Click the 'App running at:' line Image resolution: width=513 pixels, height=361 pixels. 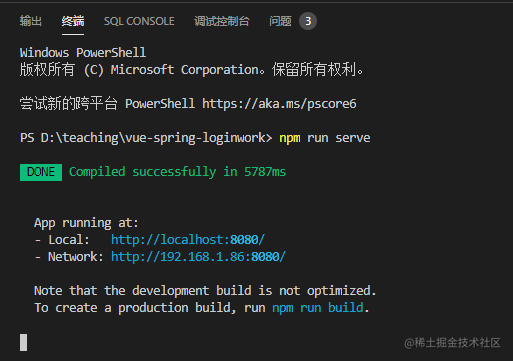click(x=86, y=223)
